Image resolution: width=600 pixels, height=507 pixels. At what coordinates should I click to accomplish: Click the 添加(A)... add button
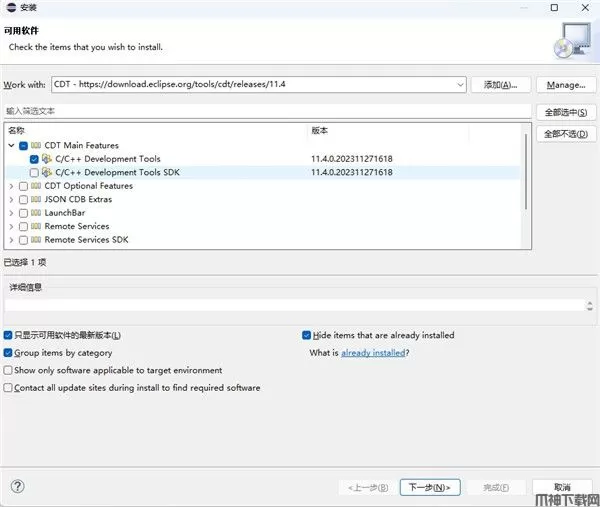point(501,85)
